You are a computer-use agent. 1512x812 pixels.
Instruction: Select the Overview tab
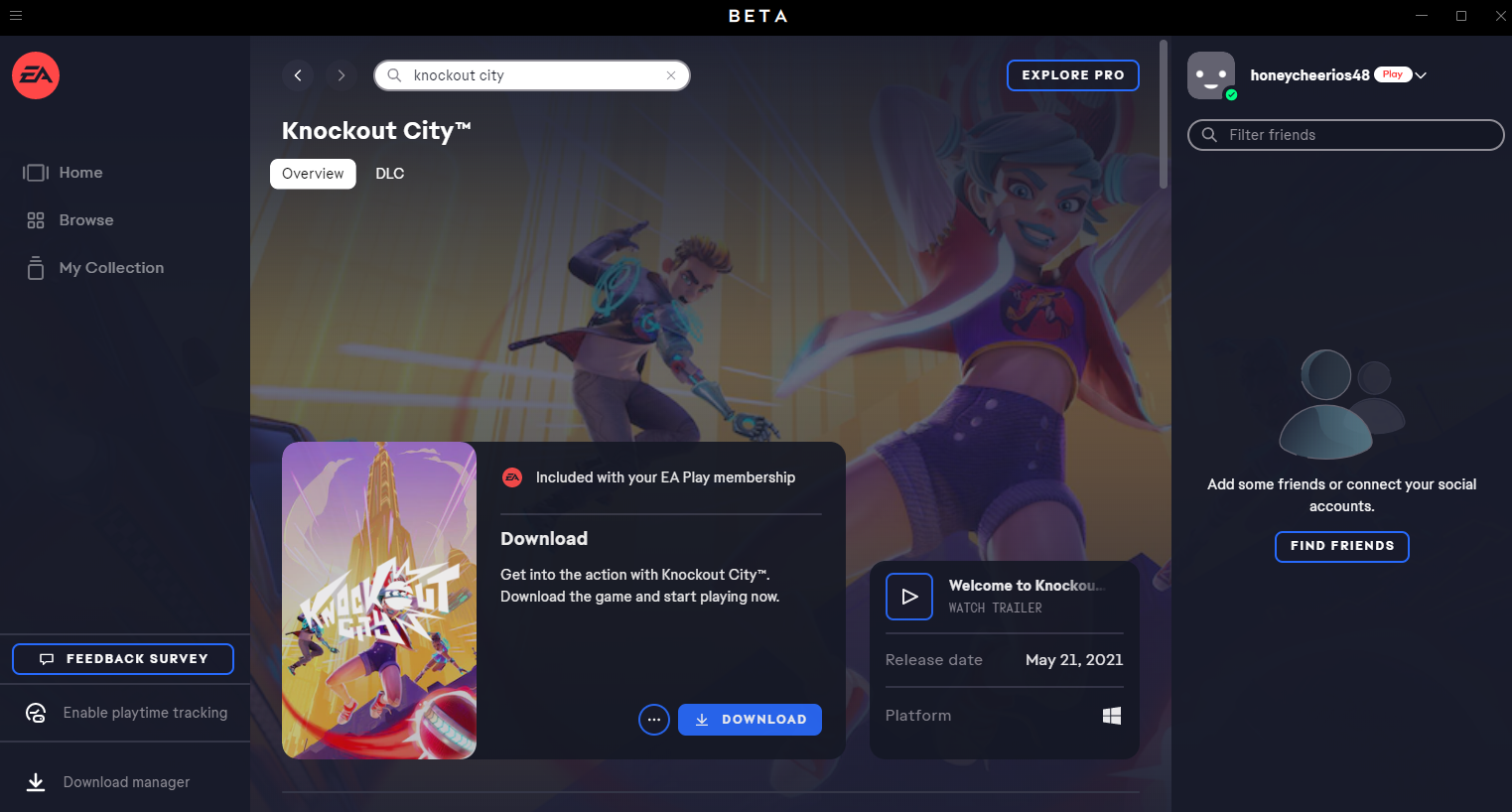pos(313,174)
